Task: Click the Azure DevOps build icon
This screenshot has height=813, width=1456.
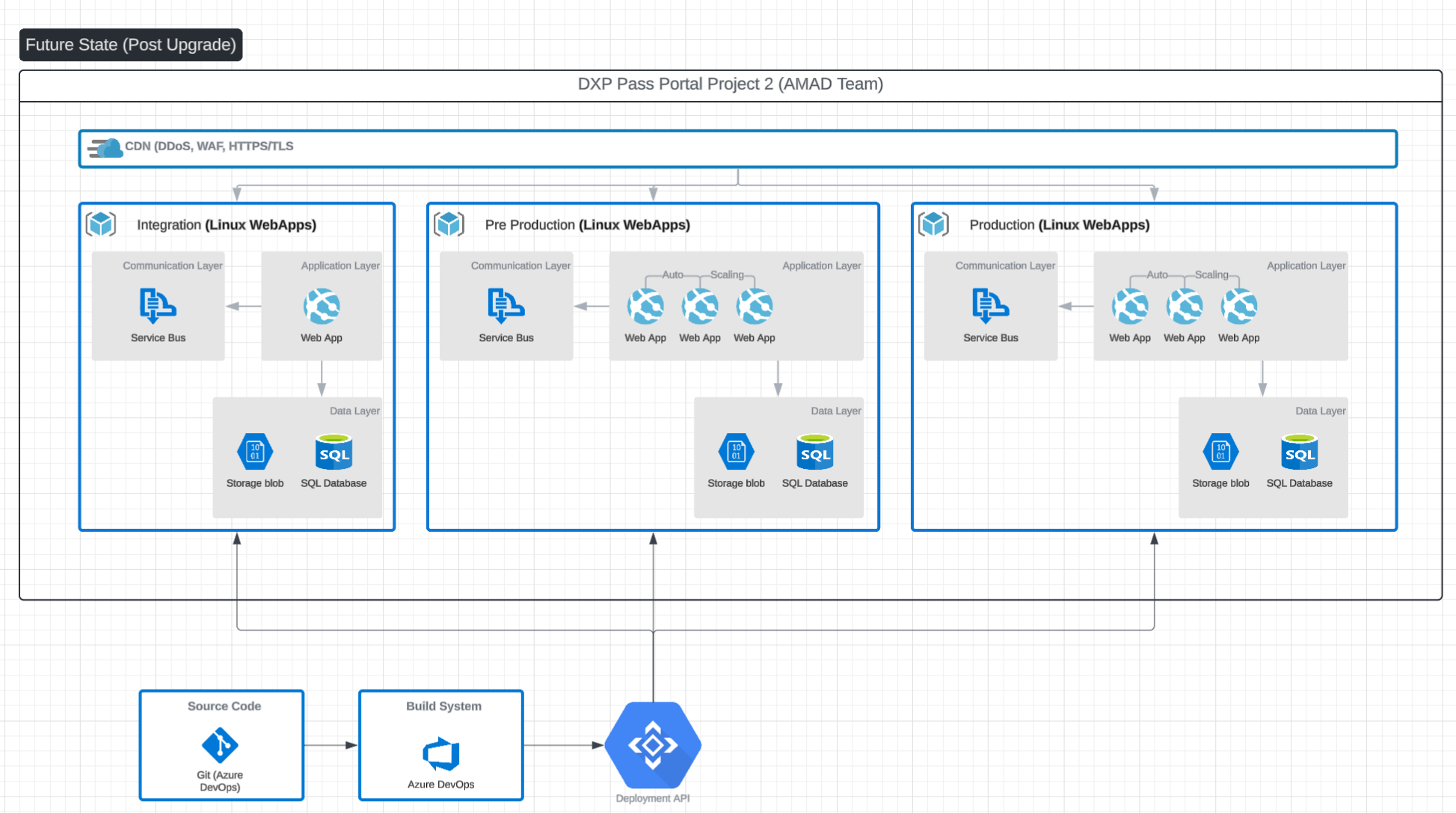Action: [x=441, y=754]
